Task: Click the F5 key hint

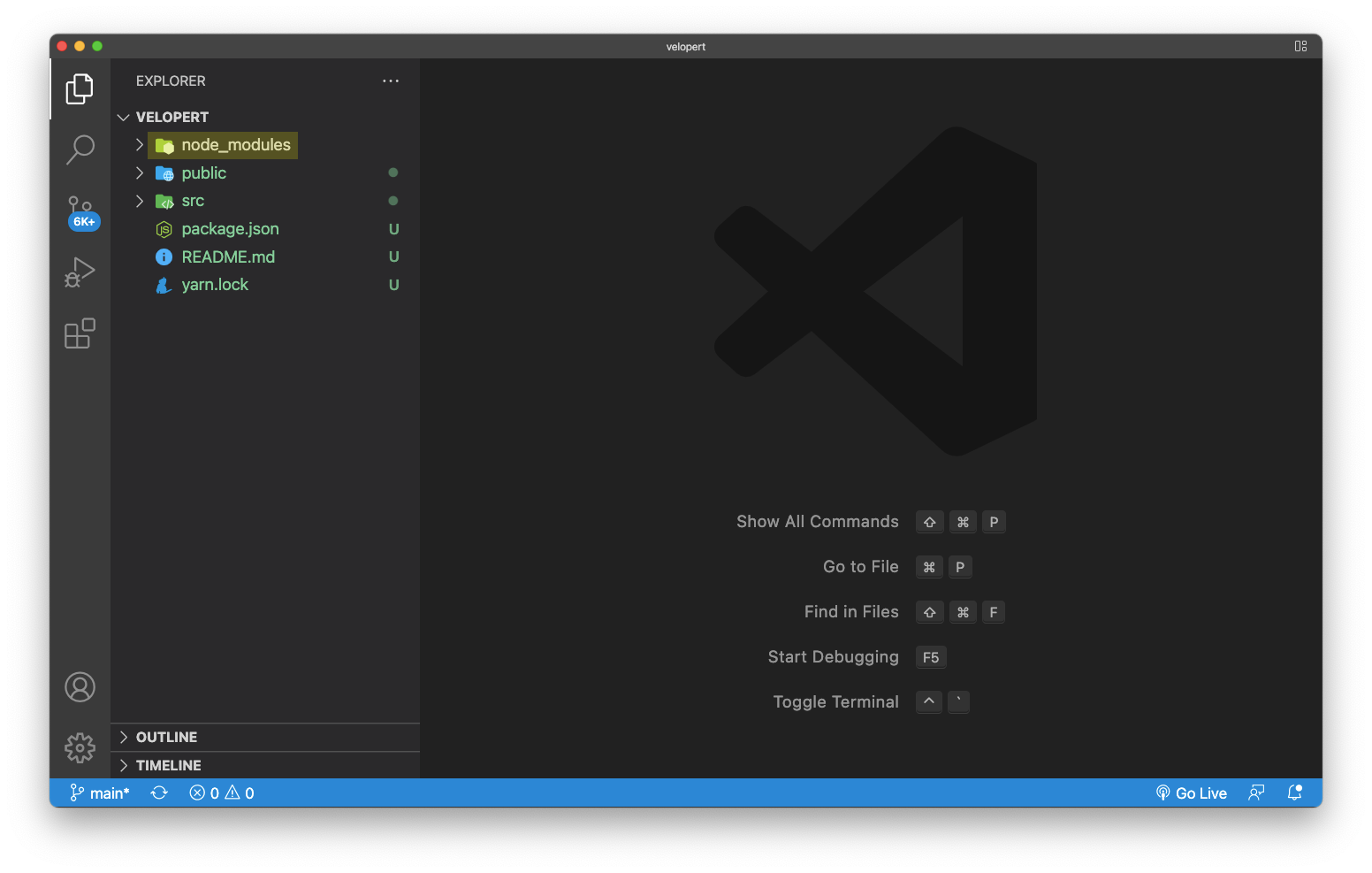Action: click(931, 657)
